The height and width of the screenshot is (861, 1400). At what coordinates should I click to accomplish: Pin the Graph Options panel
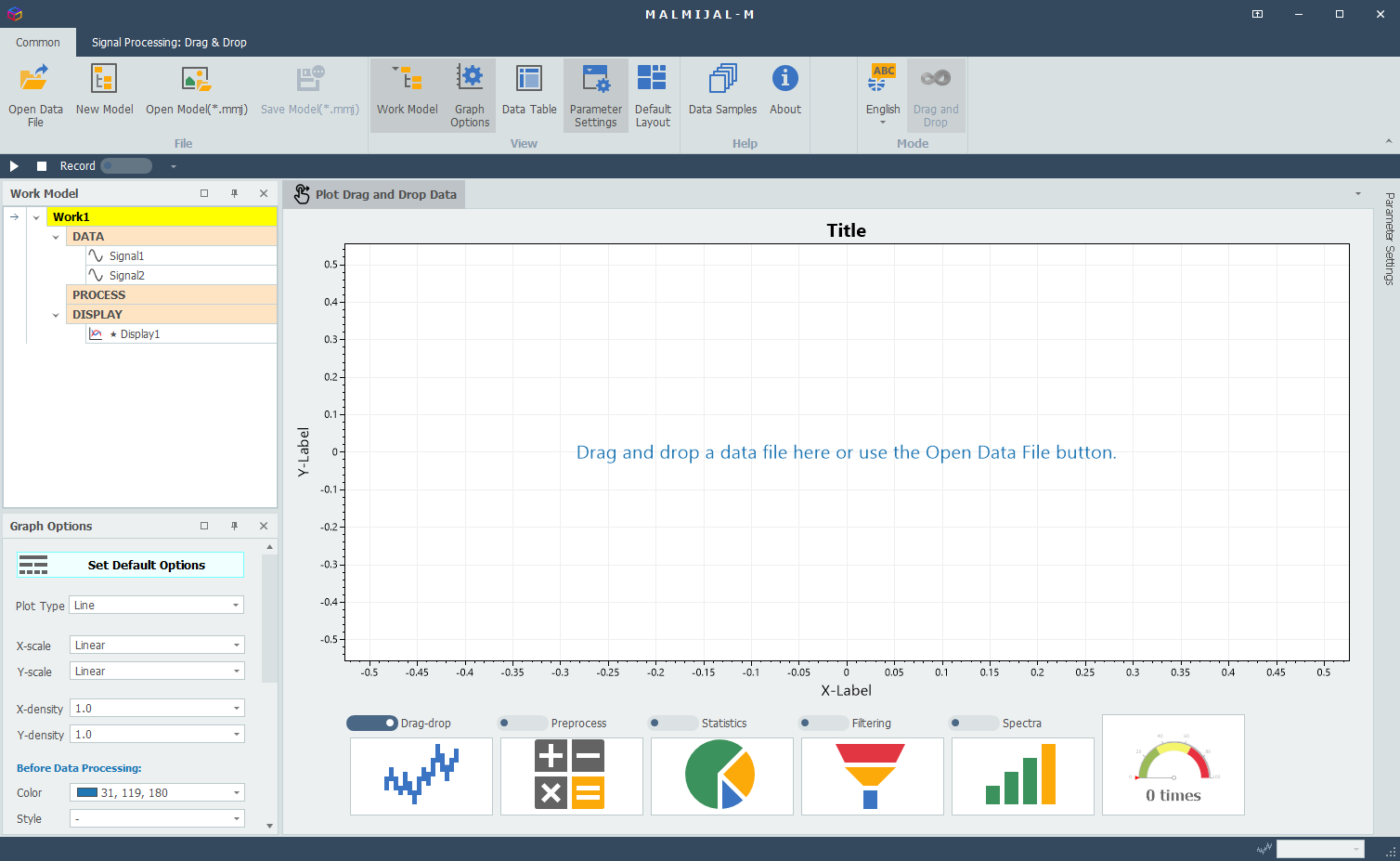tap(234, 526)
